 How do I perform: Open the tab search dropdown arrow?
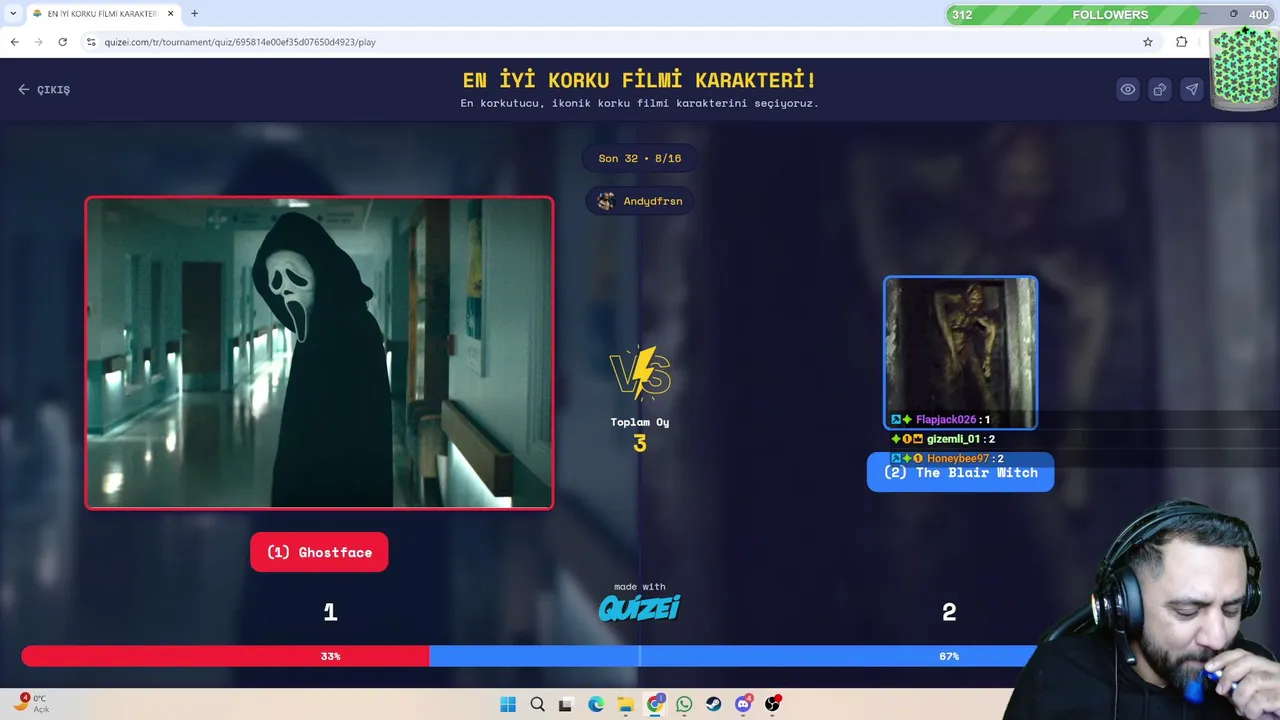click(14, 14)
